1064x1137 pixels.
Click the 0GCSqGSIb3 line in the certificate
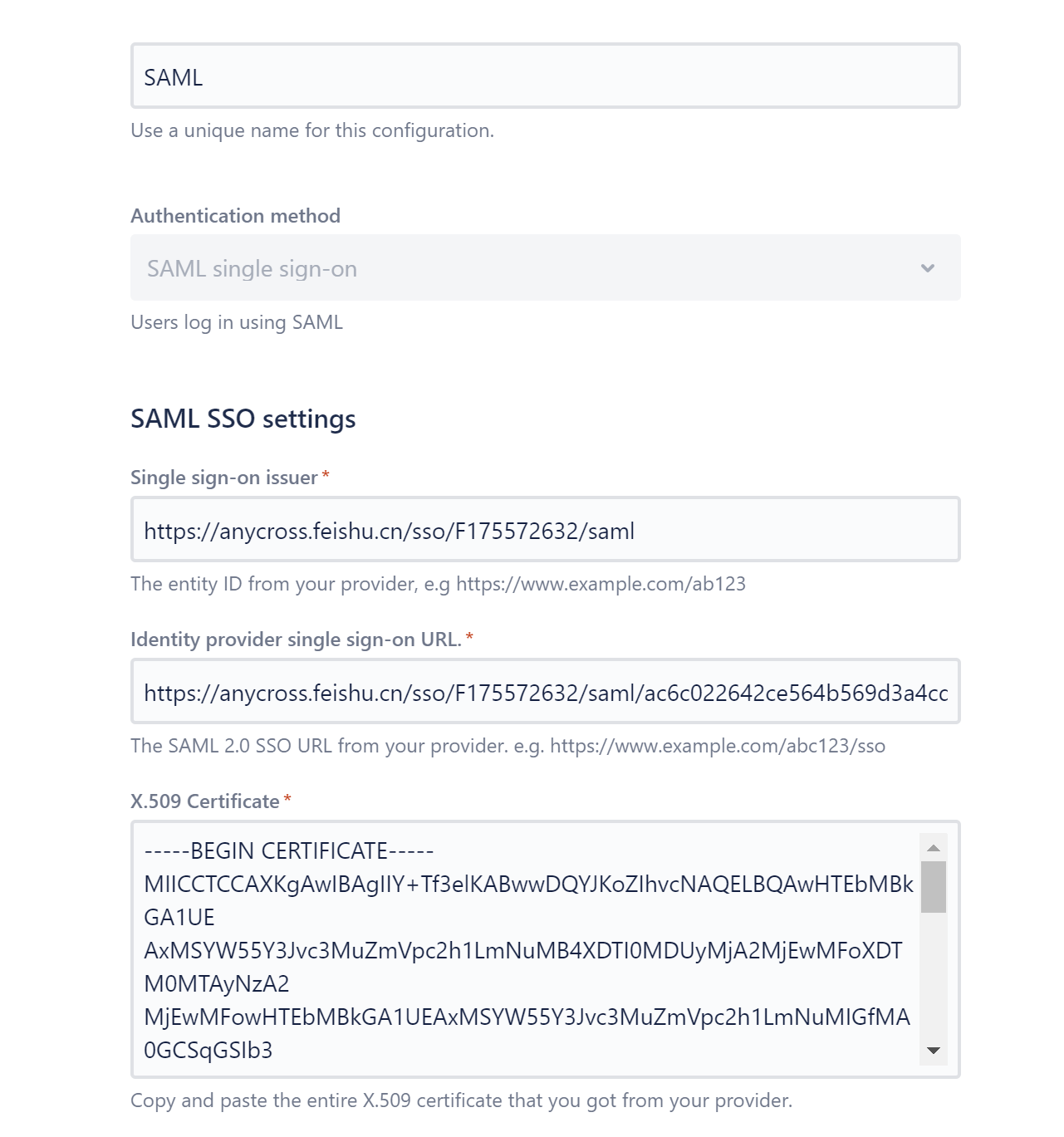[208, 1051]
